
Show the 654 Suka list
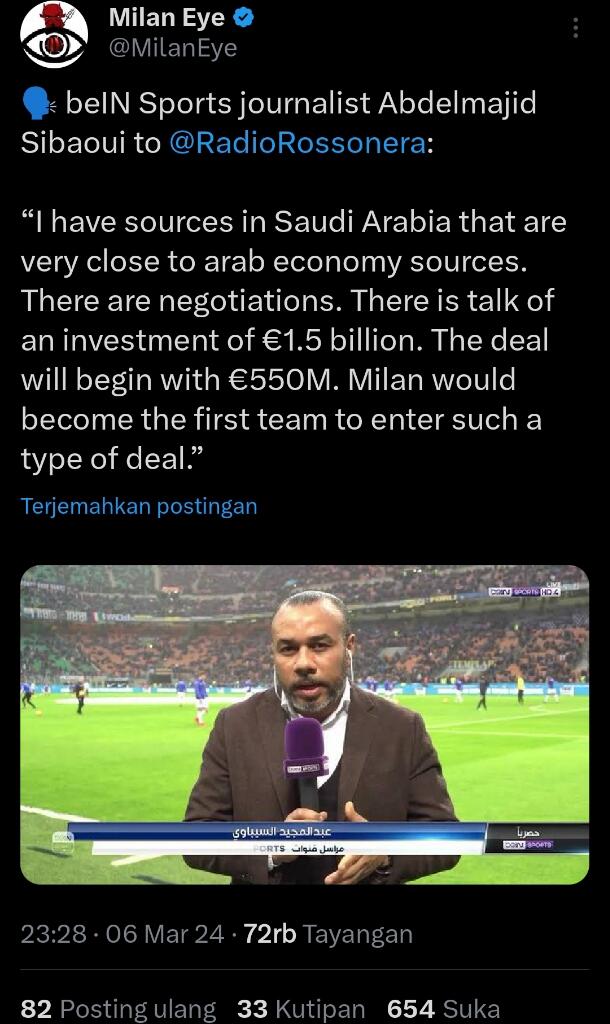click(x=443, y=1008)
